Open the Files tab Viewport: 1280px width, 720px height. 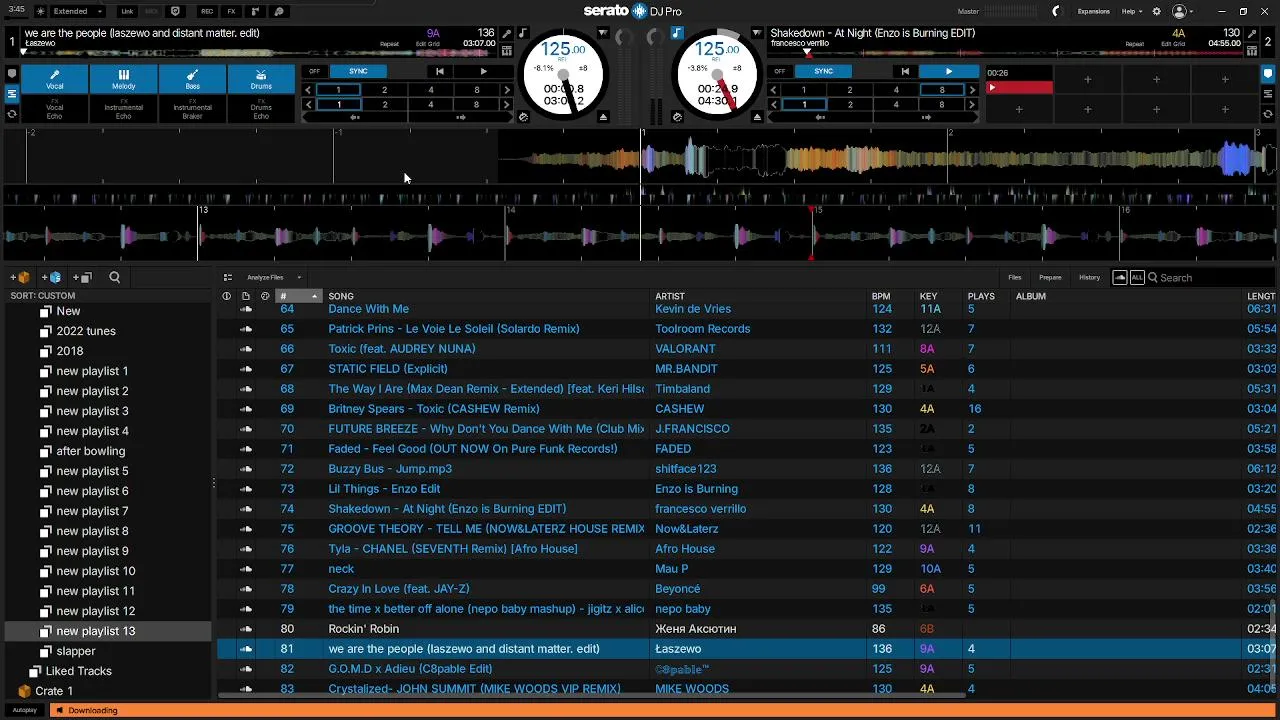coord(1015,277)
